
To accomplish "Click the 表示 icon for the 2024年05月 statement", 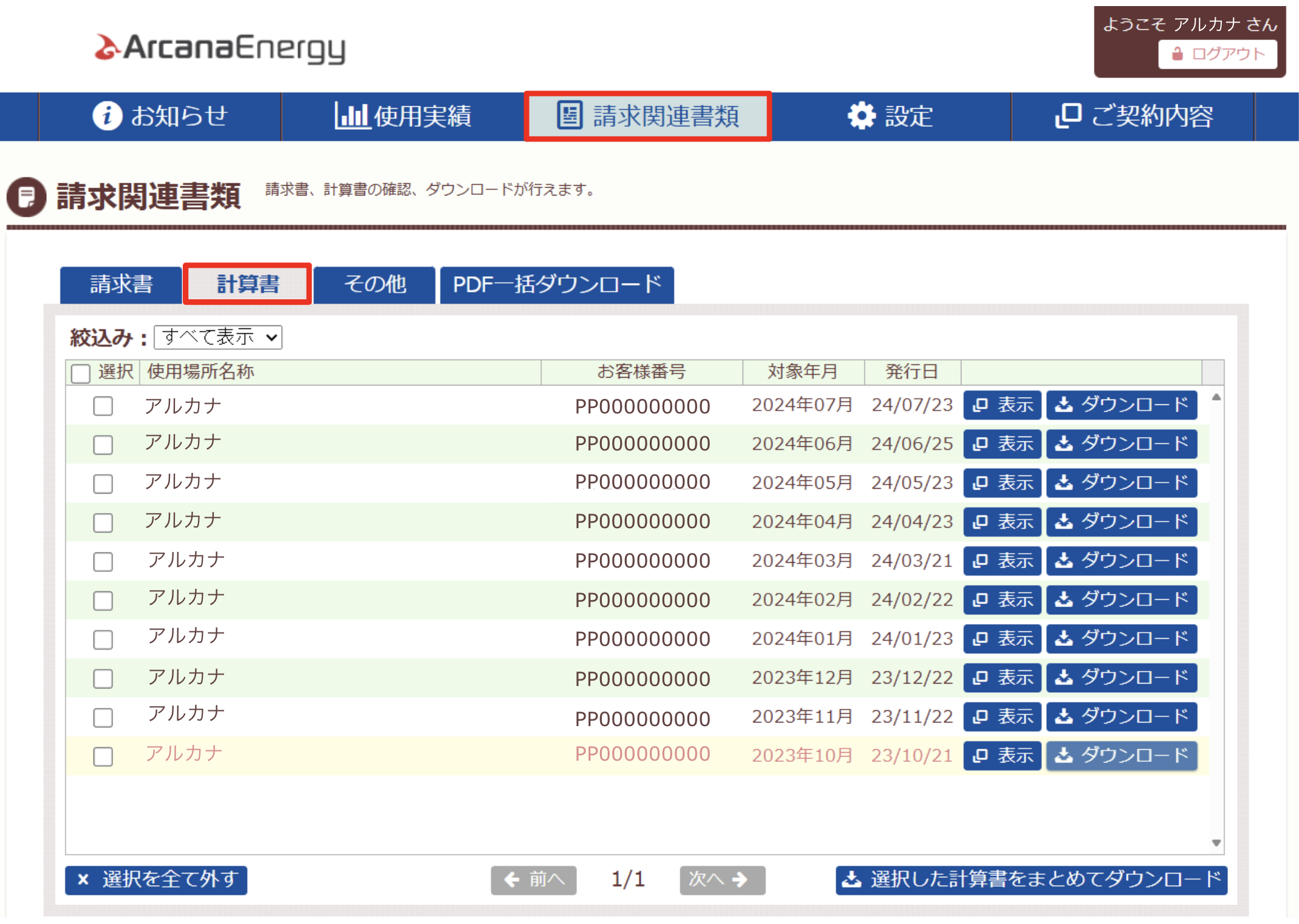I will pos(980,483).
